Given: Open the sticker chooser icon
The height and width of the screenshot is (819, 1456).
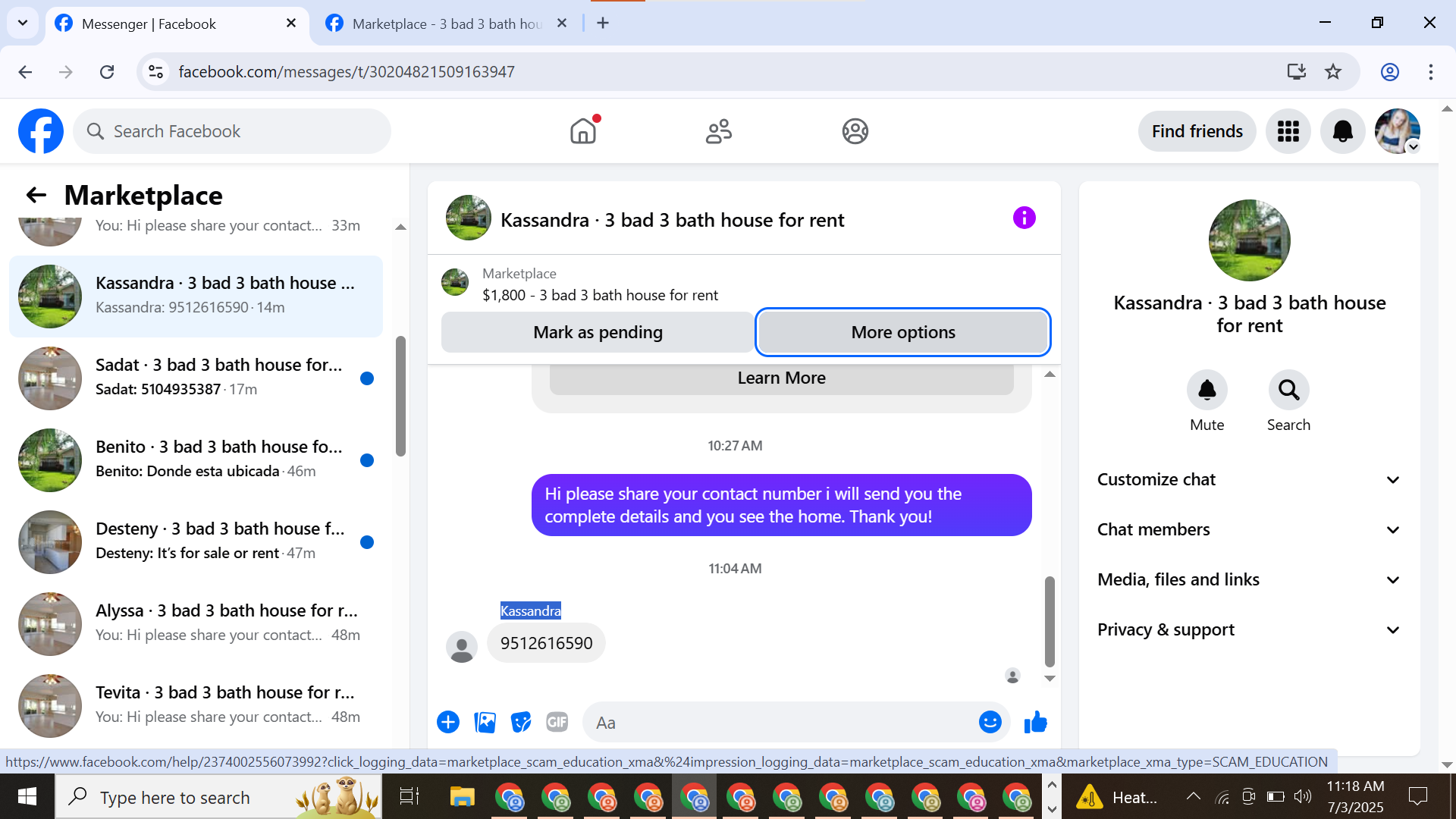Looking at the screenshot, I should click(521, 723).
